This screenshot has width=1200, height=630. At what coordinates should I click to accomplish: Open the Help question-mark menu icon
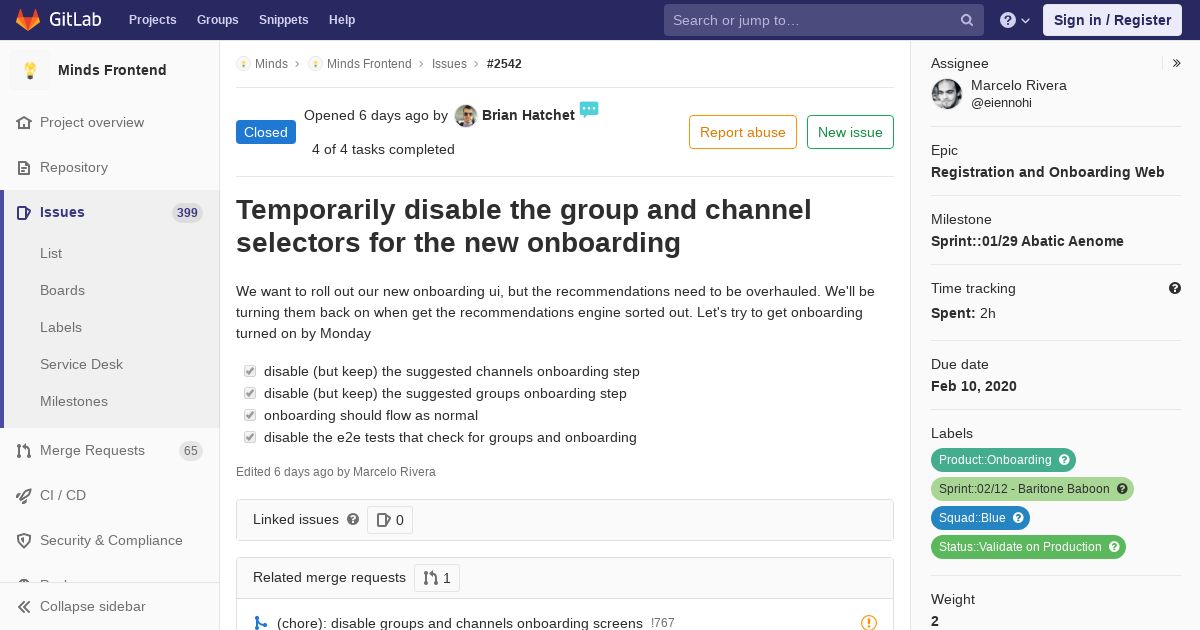pyautogui.click(x=1008, y=20)
